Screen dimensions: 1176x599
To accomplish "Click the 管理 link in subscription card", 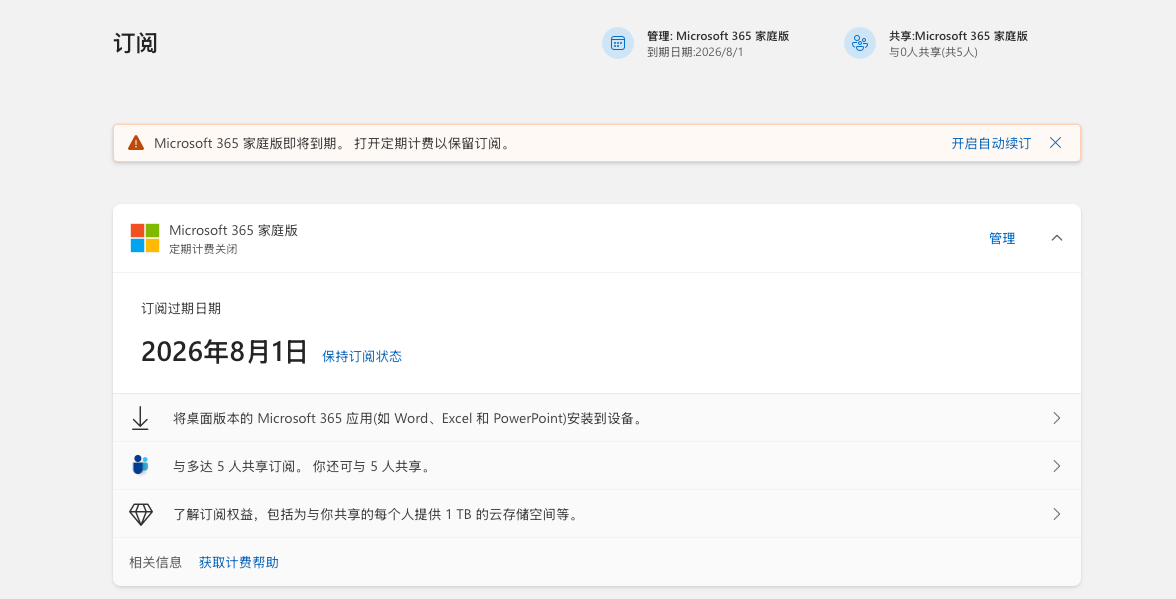I will (x=1002, y=238).
